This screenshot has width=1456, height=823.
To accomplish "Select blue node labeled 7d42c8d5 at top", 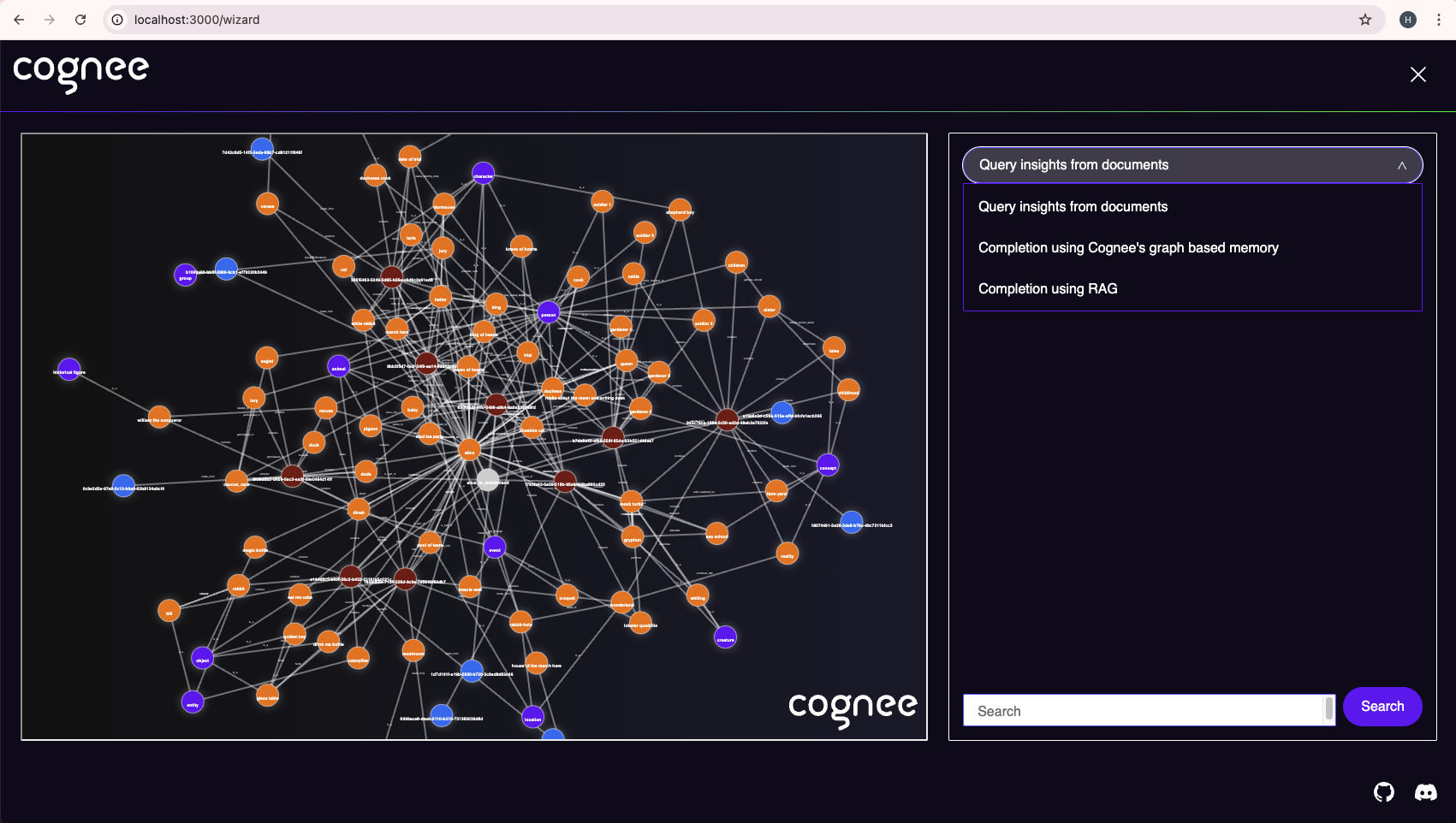I will tap(262, 149).
